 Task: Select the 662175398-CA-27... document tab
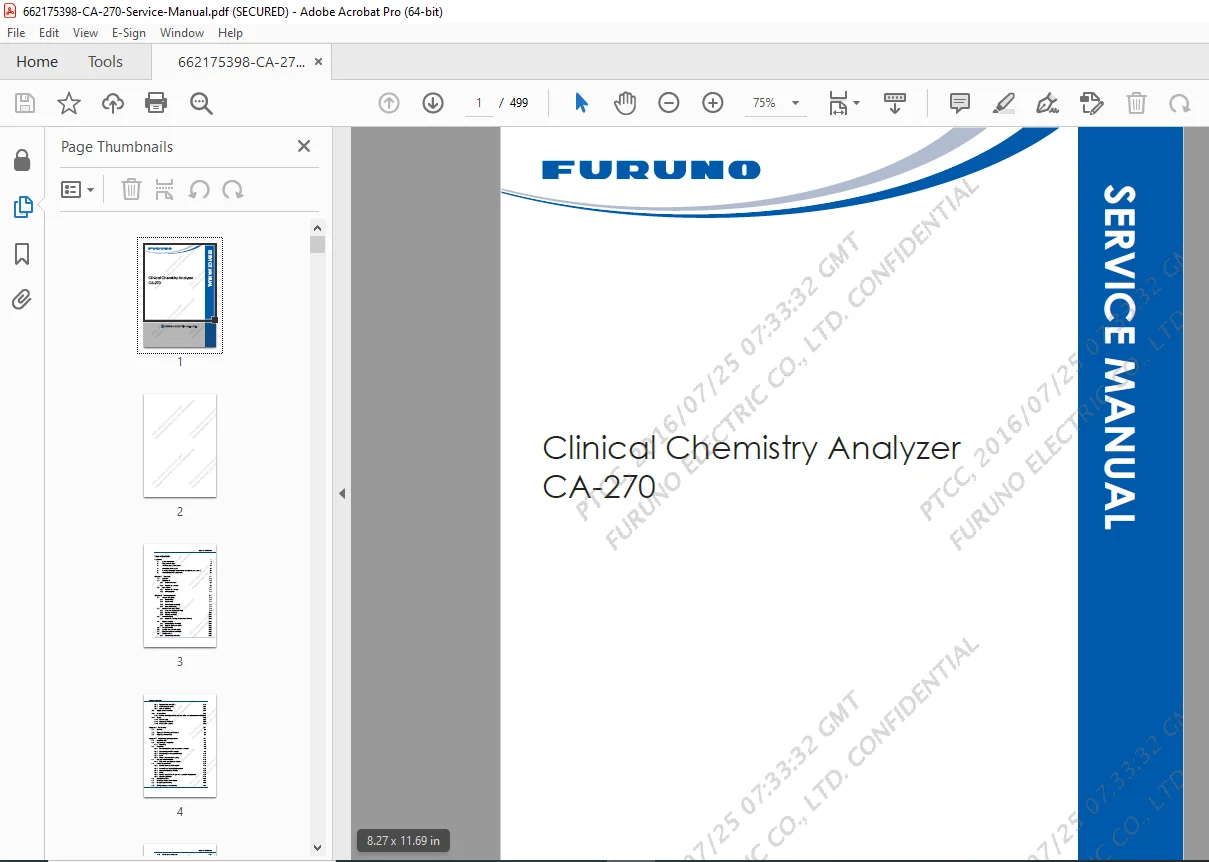[x=241, y=62]
